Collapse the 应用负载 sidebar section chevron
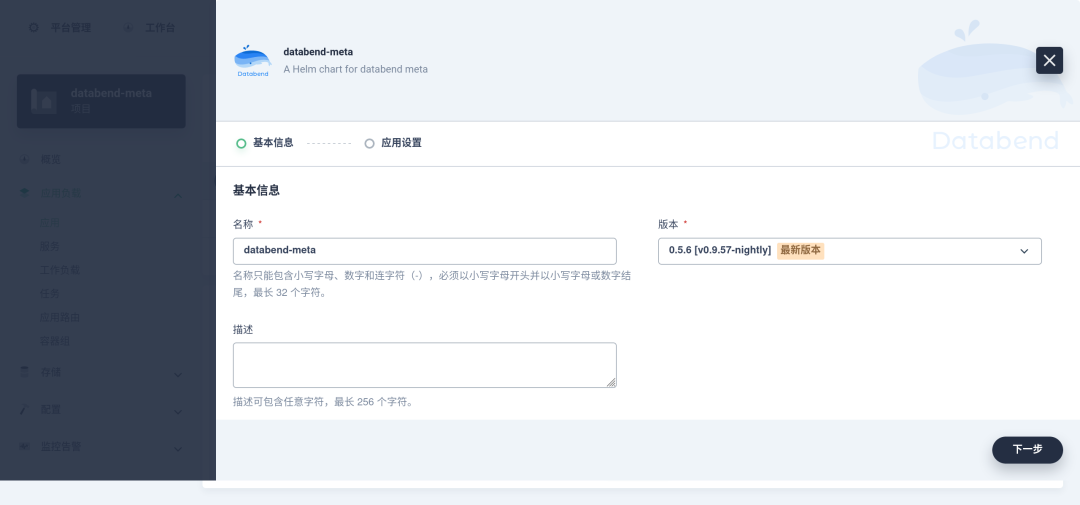Viewport: 1080px width, 505px height. (178, 194)
